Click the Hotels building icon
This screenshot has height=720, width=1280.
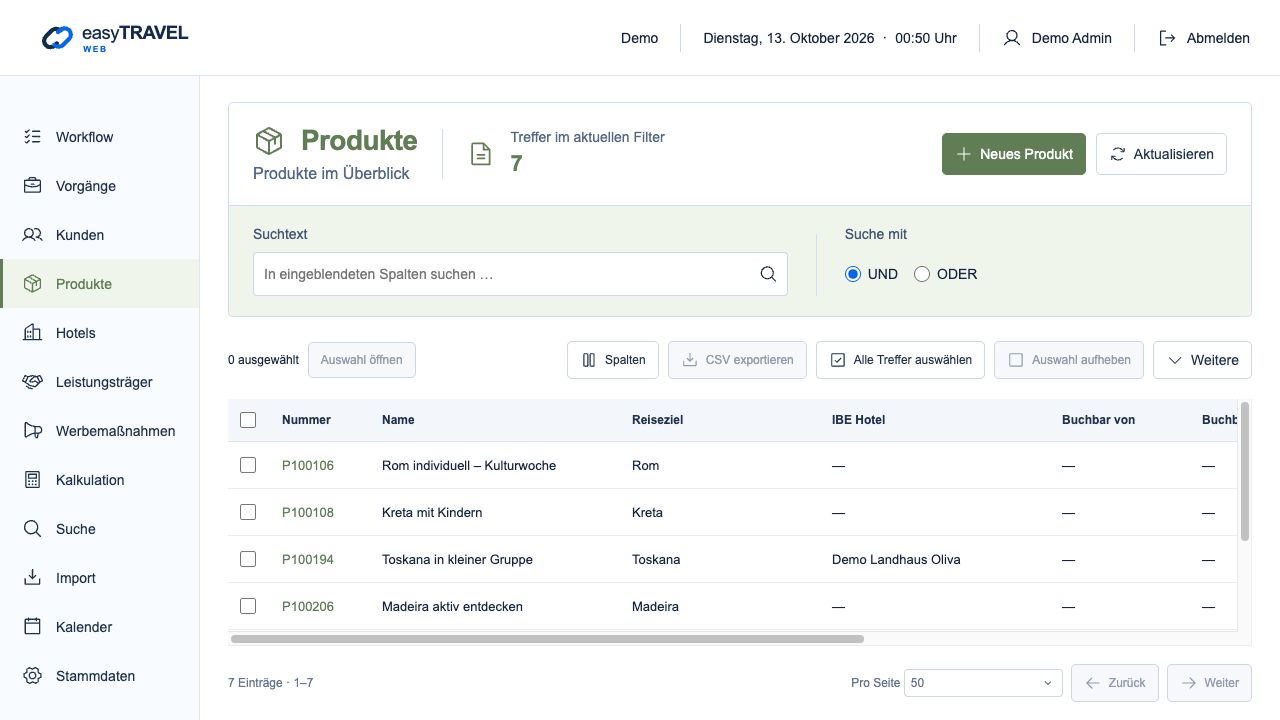(x=33, y=333)
